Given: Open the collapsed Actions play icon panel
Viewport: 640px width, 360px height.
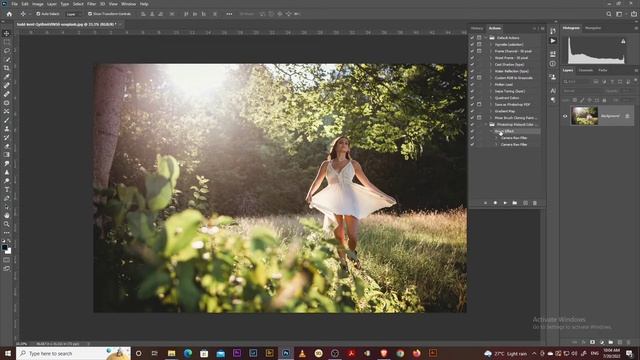Looking at the screenshot, I should click(x=553, y=41).
